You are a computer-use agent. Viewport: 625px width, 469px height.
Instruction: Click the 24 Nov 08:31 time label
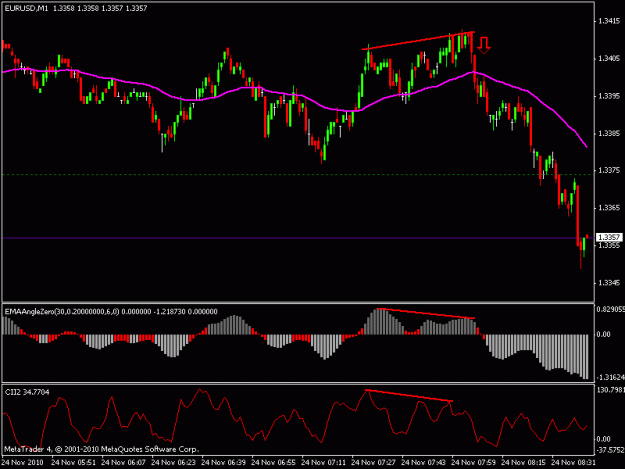(574, 463)
